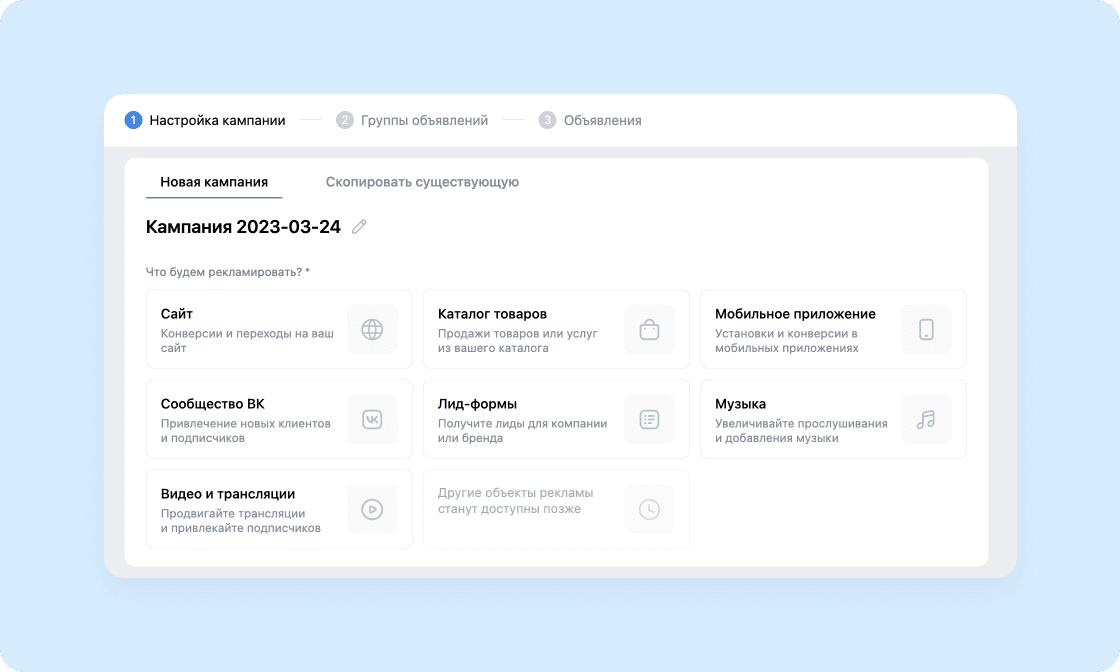Click the step 1 Настройка кампании badge
Viewport: 1120px width, 672px height.
pos(133,119)
